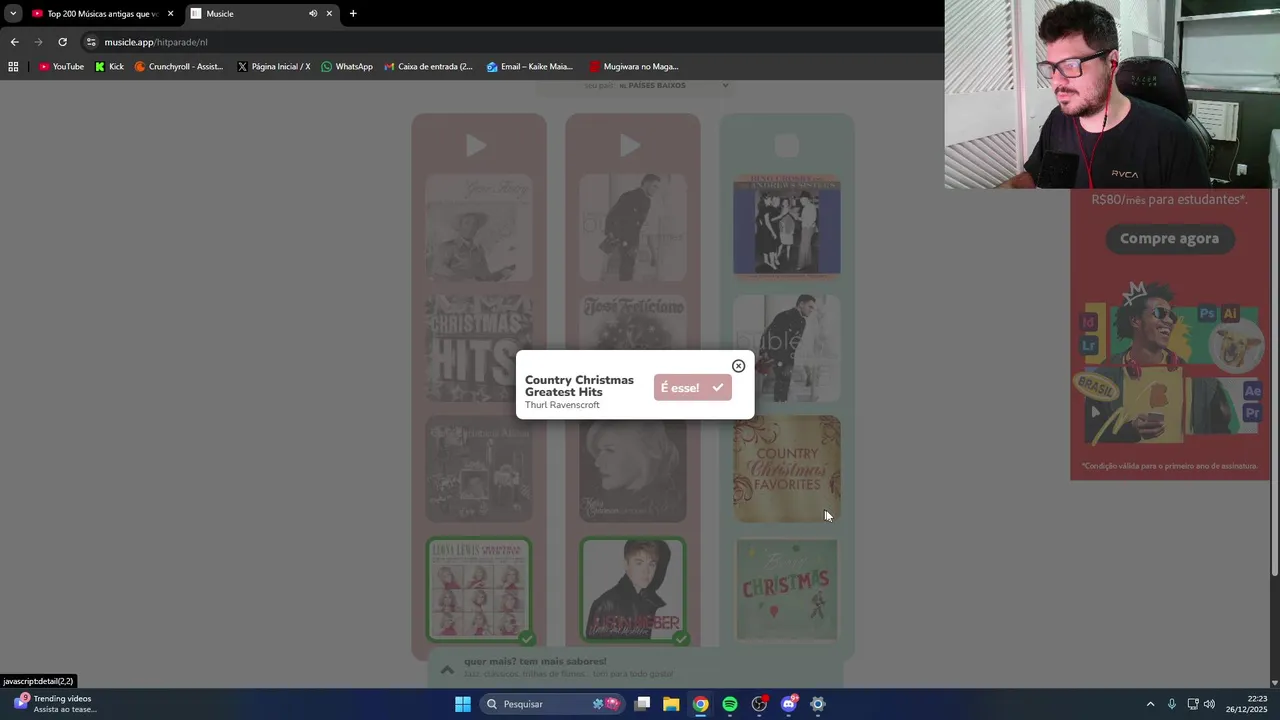This screenshot has width=1280, height=720.
Task: Pick the cowboy album in first column
Action: point(479,227)
